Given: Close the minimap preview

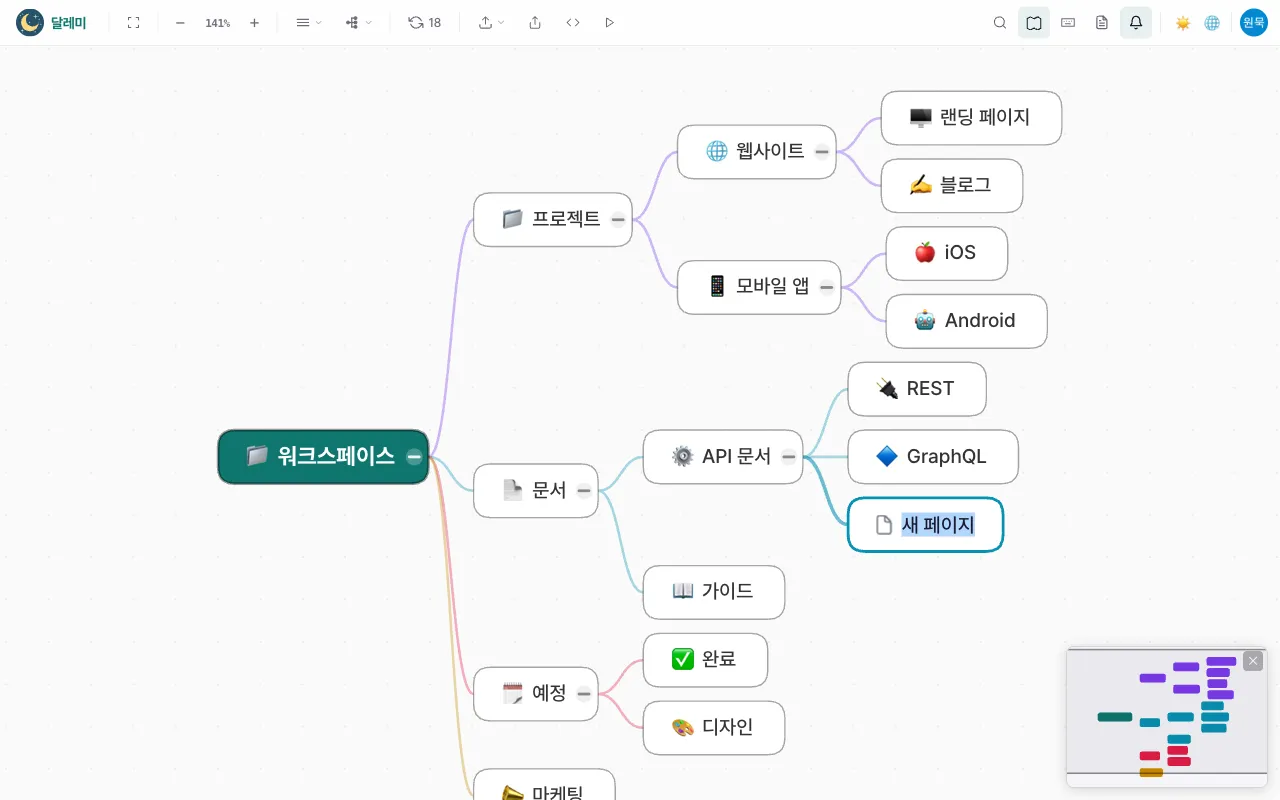Looking at the screenshot, I should click(x=1253, y=661).
